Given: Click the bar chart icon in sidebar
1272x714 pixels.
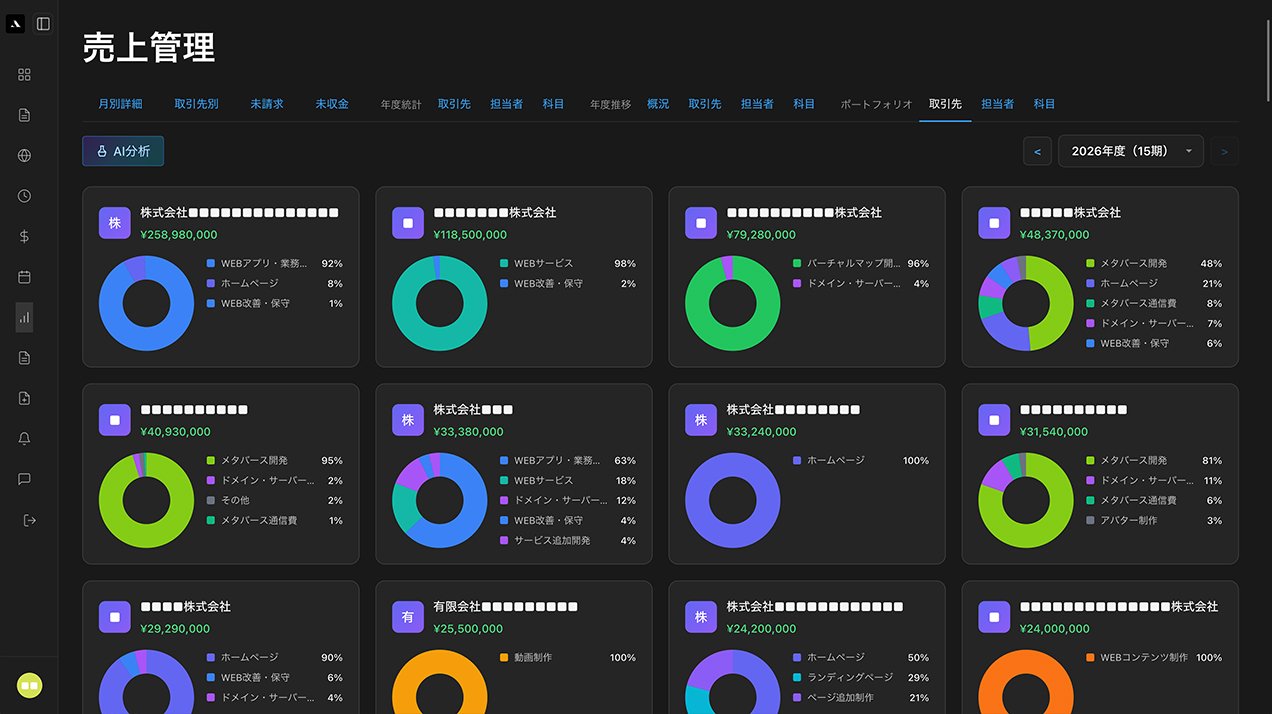Looking at the screenshot, I should [x=25, y=318].
